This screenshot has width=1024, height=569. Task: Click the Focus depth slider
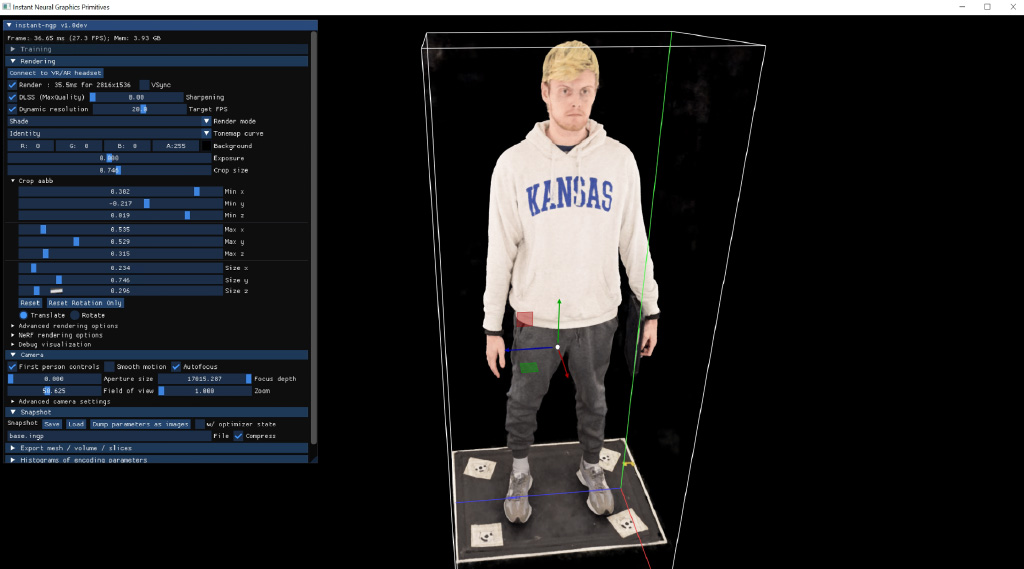pyautogui.click(x=204, y=379)
